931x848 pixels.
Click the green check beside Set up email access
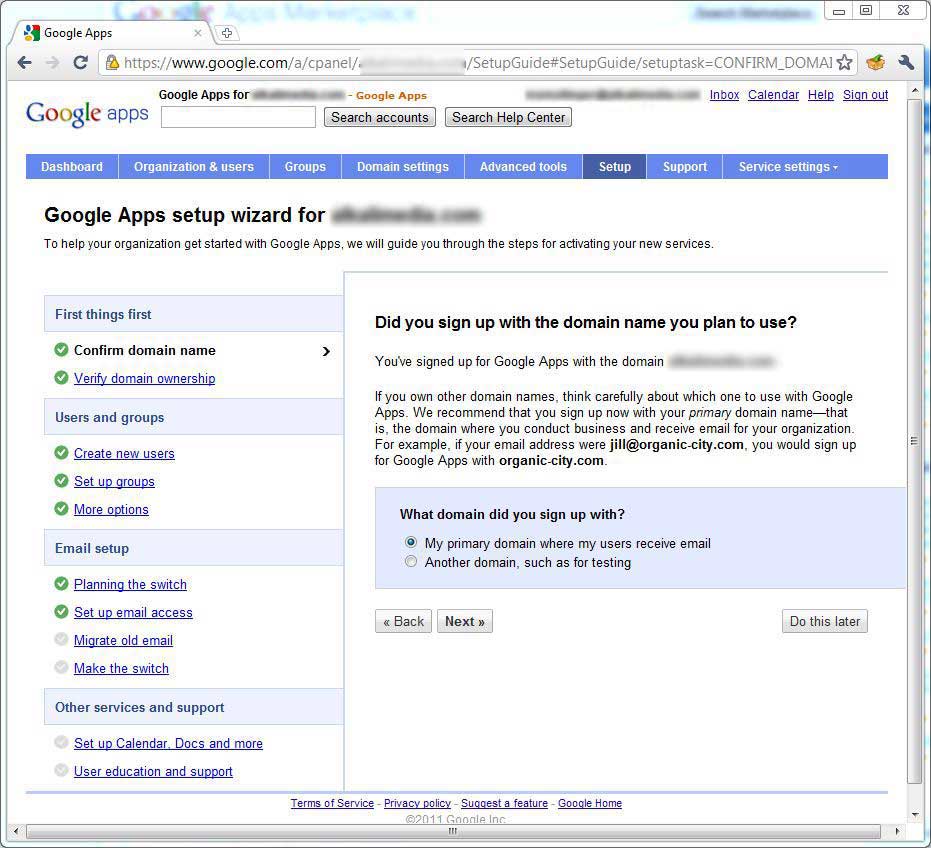pyautogui.click(x=61, y=612)
